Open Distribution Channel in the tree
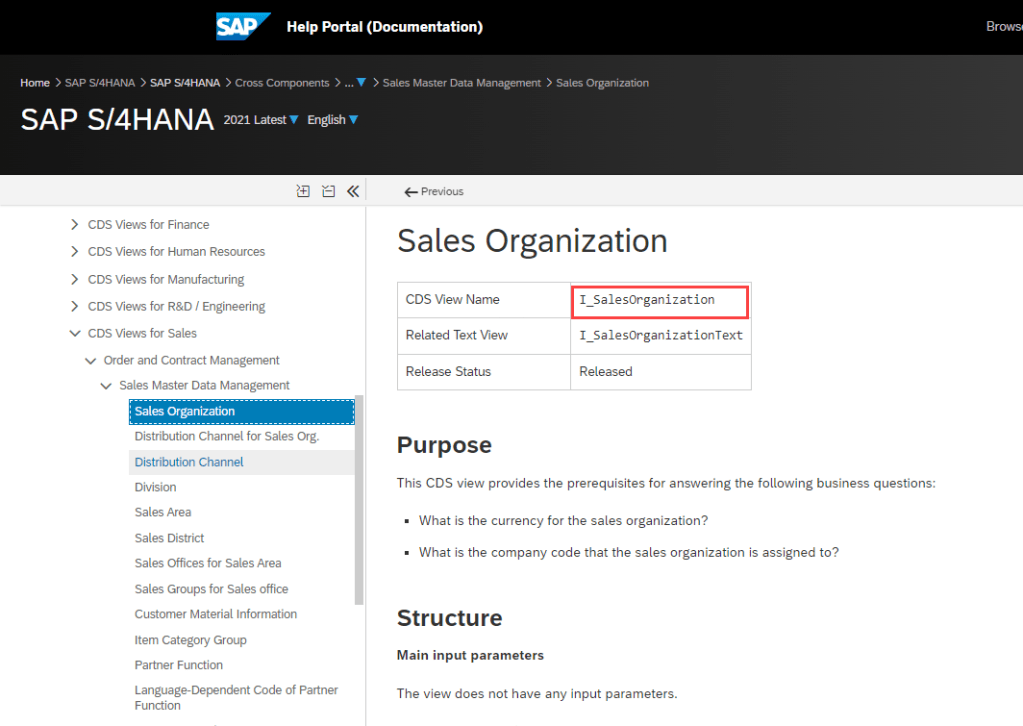The width and height of the screenshot is (1023, 726). click(x=189, y=462)
